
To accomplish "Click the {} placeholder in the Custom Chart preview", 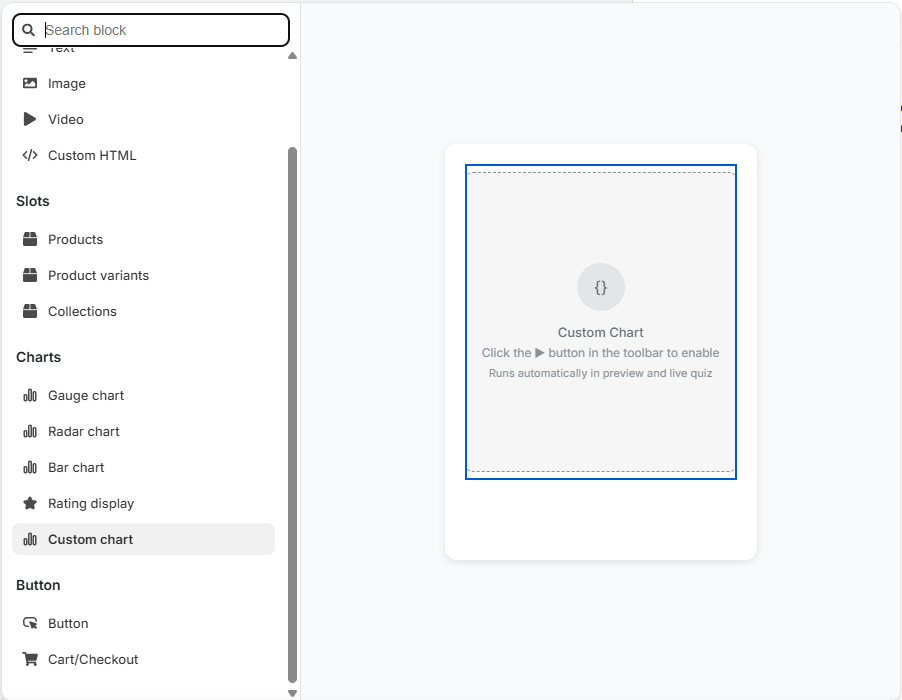I will point(600,287).
